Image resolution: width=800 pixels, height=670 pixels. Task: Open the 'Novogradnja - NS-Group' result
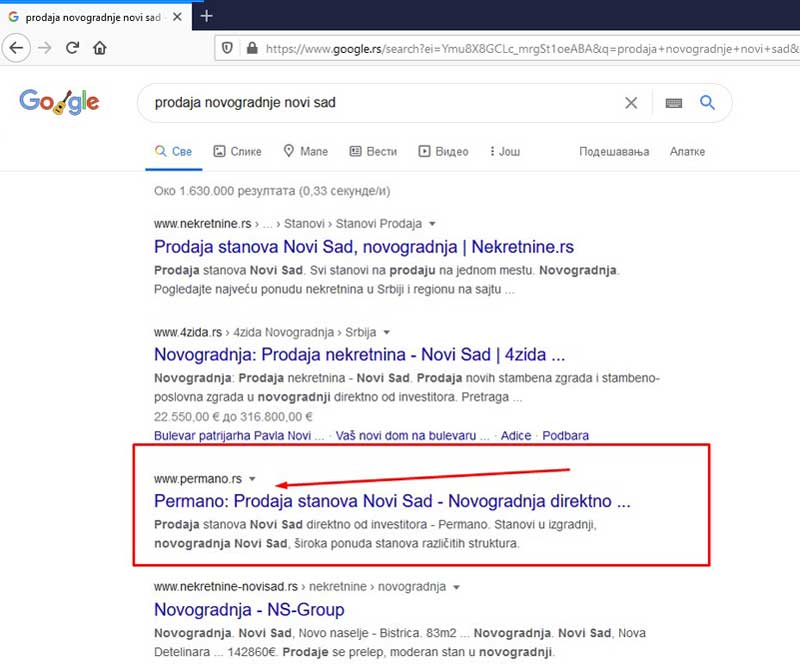click(249, 610)
